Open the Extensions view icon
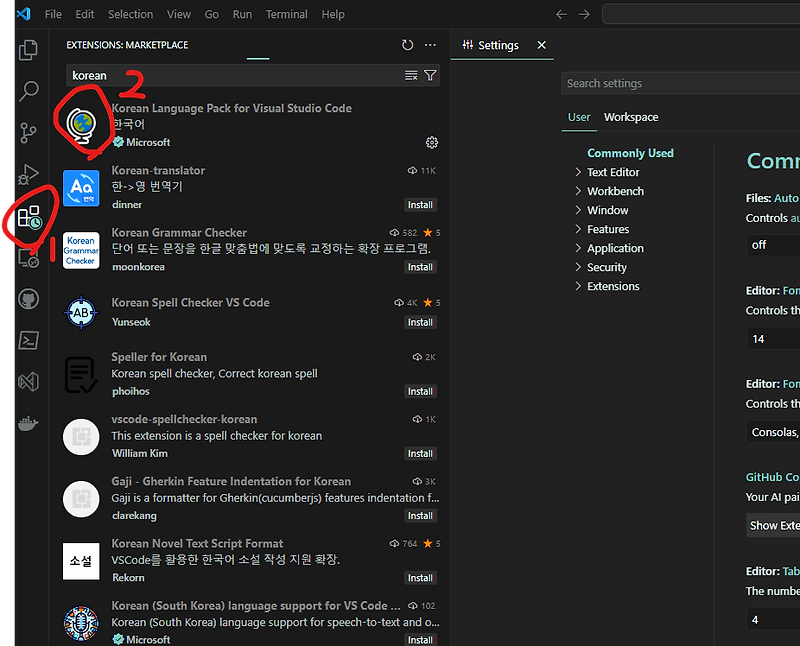 (29, 217)
